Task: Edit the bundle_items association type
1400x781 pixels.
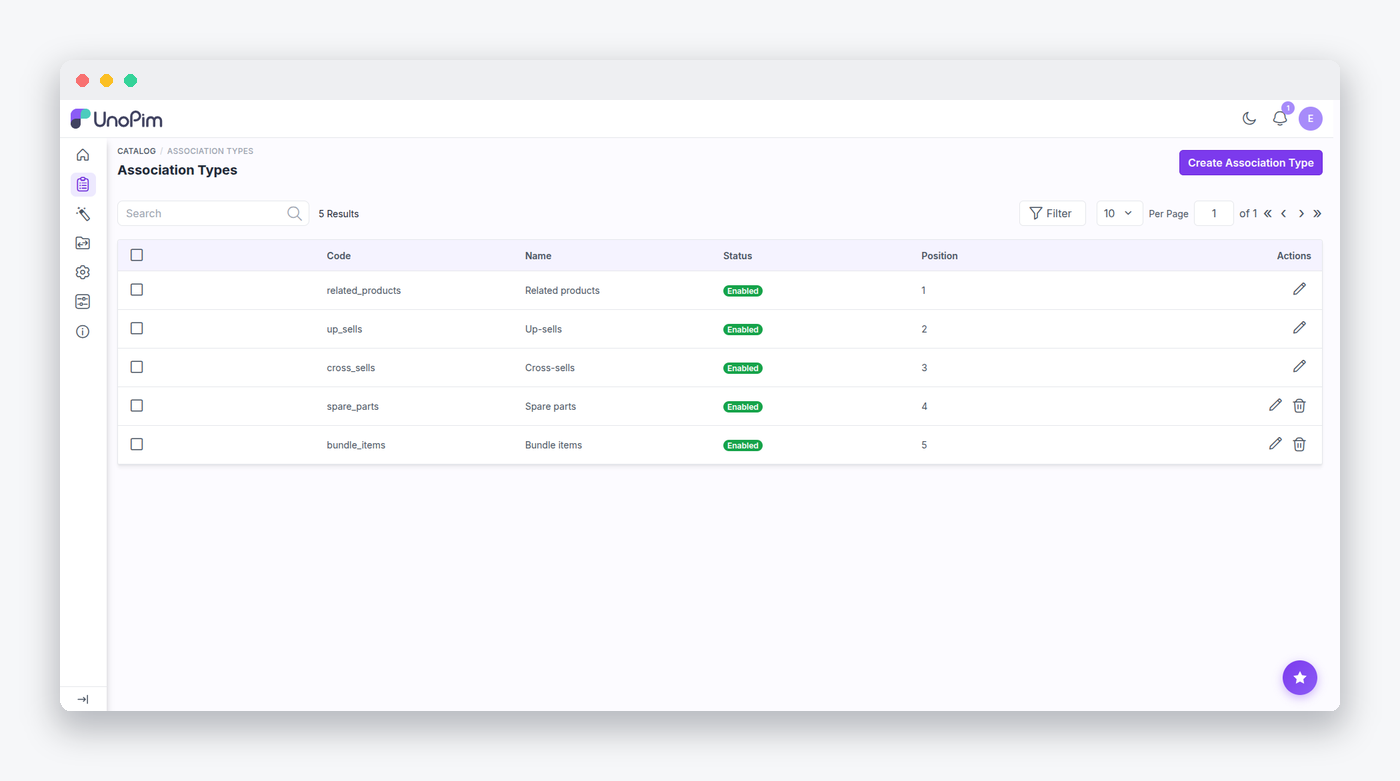Action: 1275,444
